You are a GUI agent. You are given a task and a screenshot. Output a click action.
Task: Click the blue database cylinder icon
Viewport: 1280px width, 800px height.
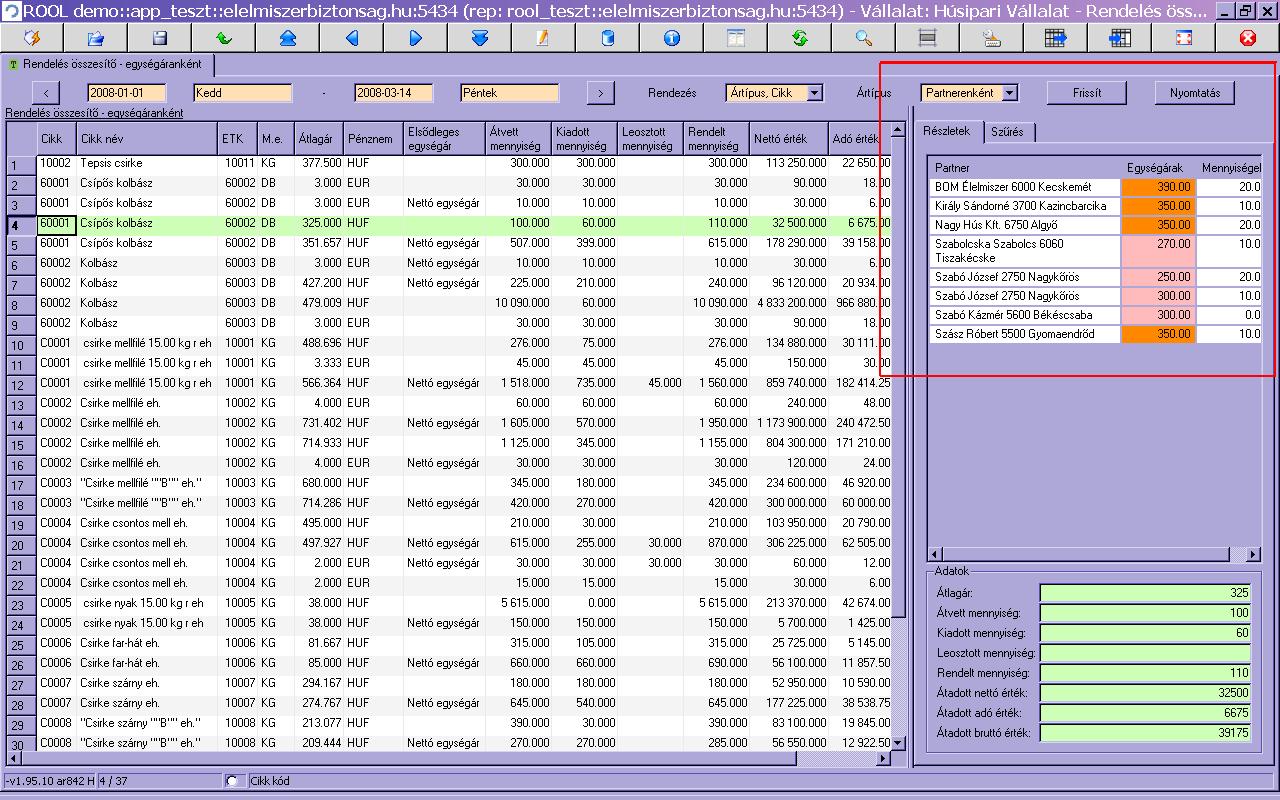pyautogui.click(x=607, y=38)
